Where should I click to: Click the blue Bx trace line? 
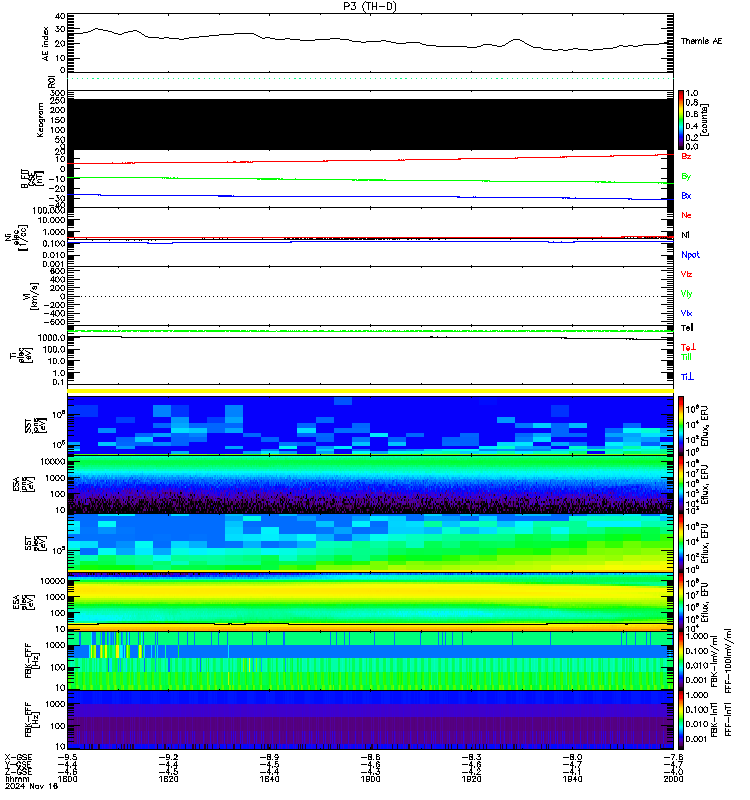pyautogui.click(x=370, y=197)
